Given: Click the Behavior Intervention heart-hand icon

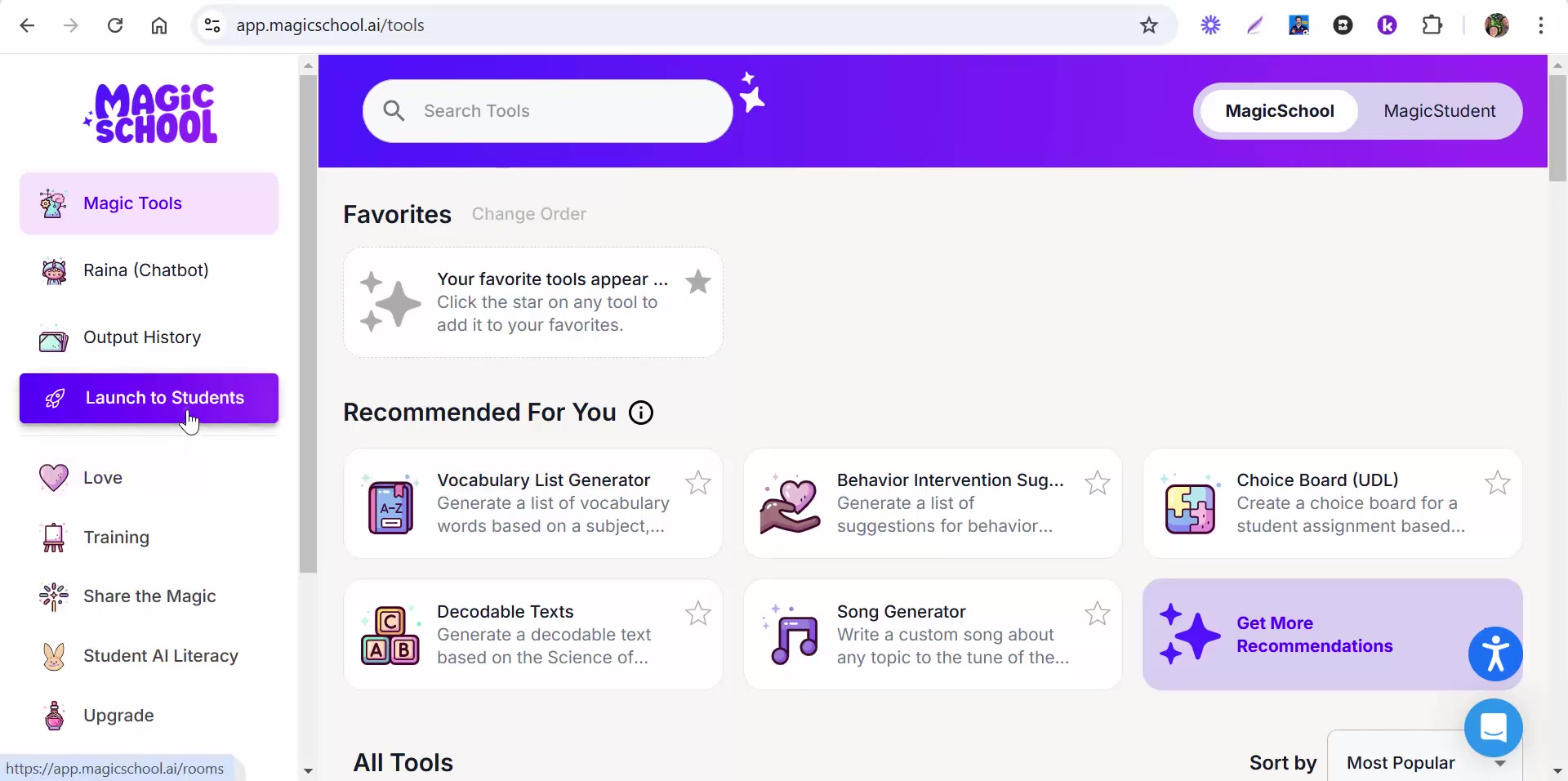Looking at the screenshot, I should [790, 504].
